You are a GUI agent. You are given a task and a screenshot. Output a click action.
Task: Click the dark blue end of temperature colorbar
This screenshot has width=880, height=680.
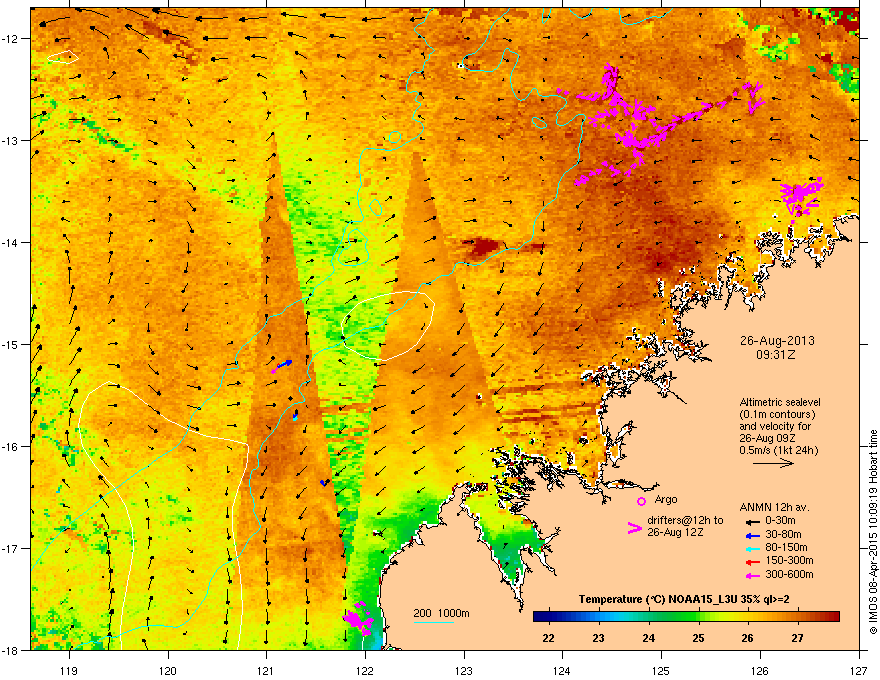(x=540, y=617)
